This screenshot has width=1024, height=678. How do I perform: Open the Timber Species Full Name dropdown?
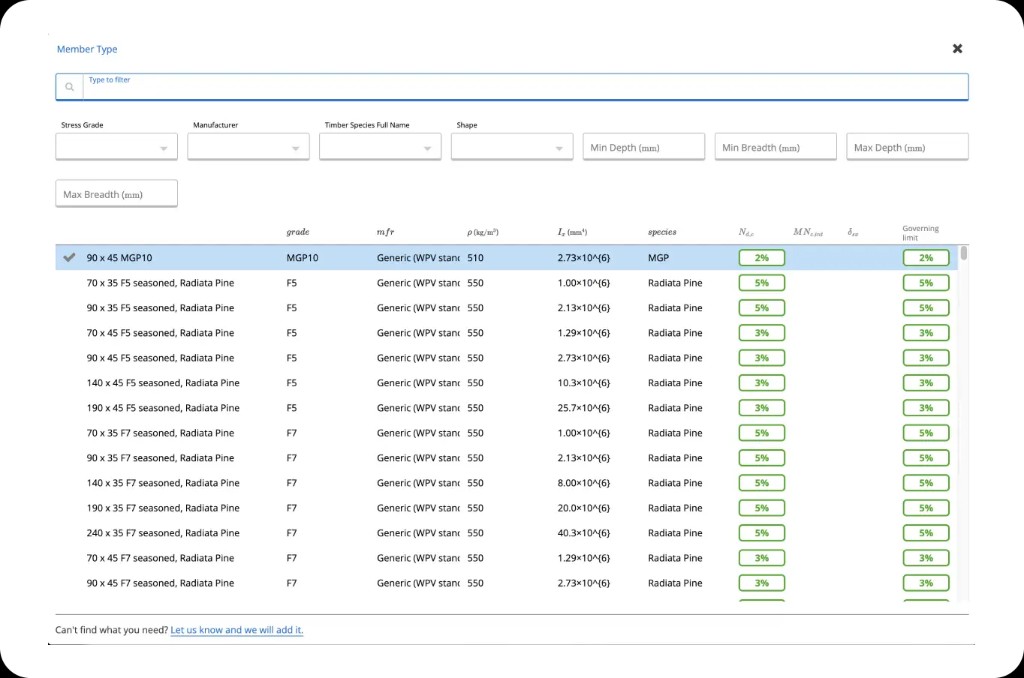(x=380, y=146)
